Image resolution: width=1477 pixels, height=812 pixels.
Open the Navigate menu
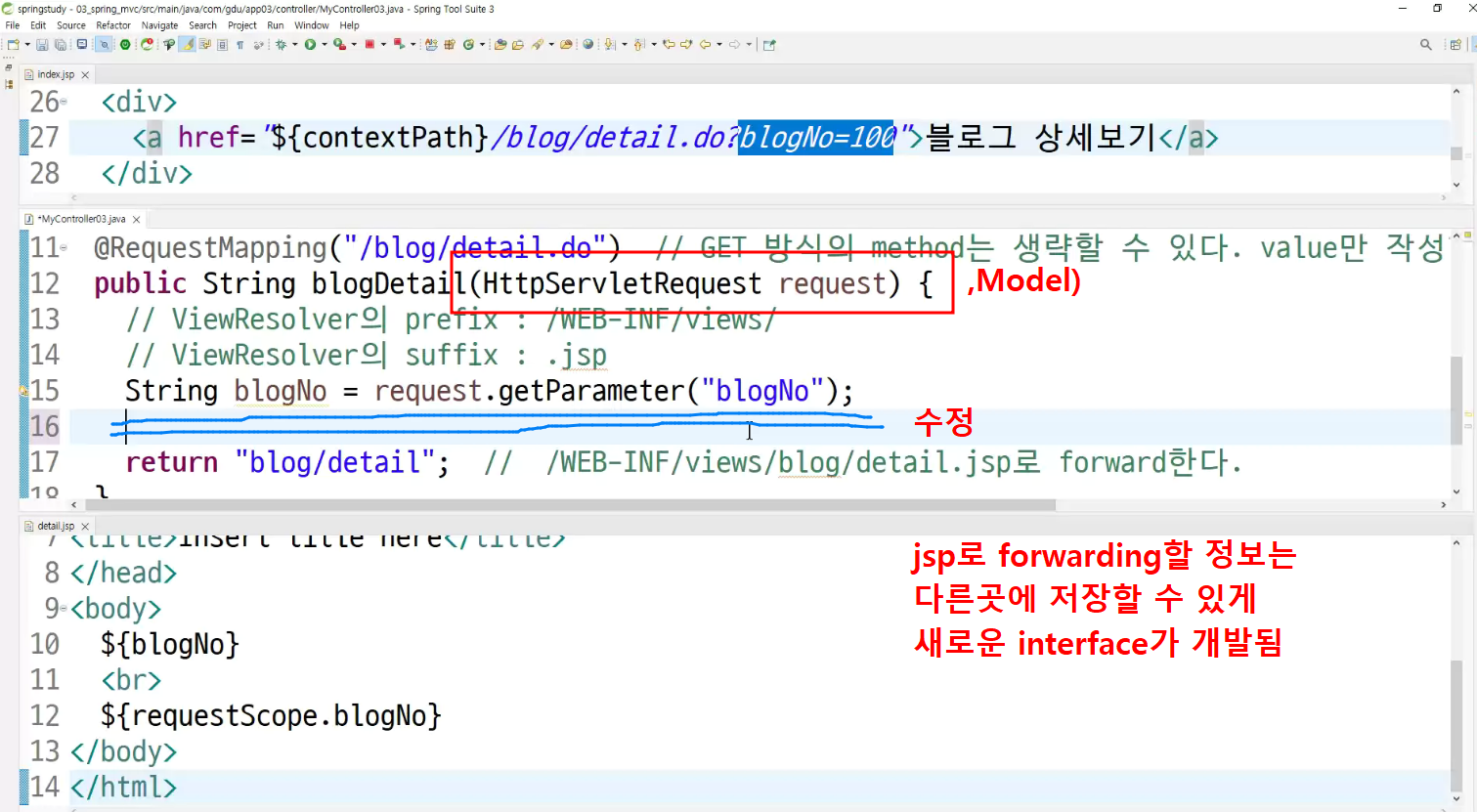point(159,25)
